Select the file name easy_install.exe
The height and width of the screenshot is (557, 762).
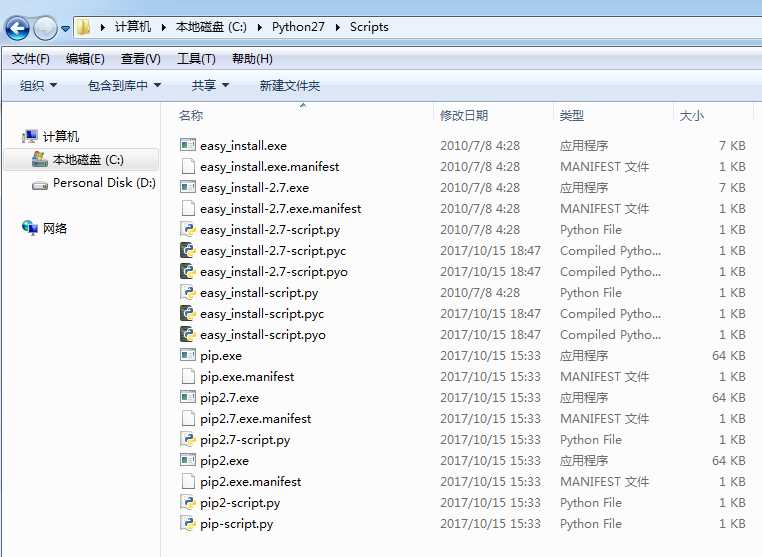point(243,146)
